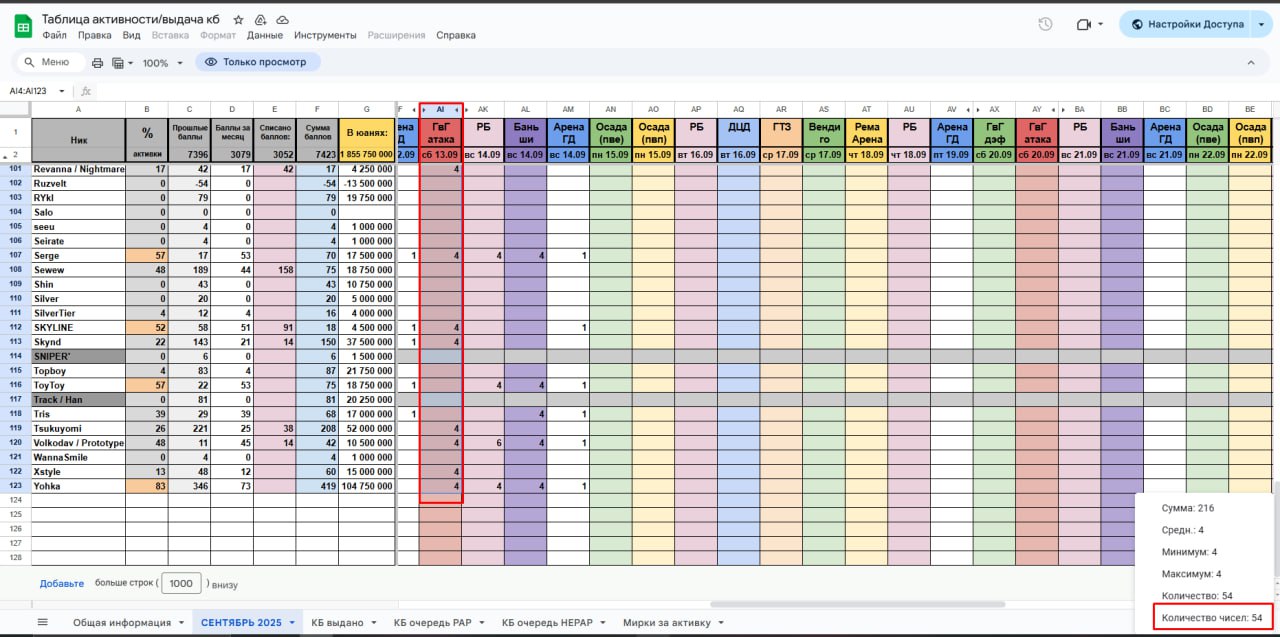Open the all sheets list hamburger icon
The image size is (1280, 637).
click(x=42, y=622)
